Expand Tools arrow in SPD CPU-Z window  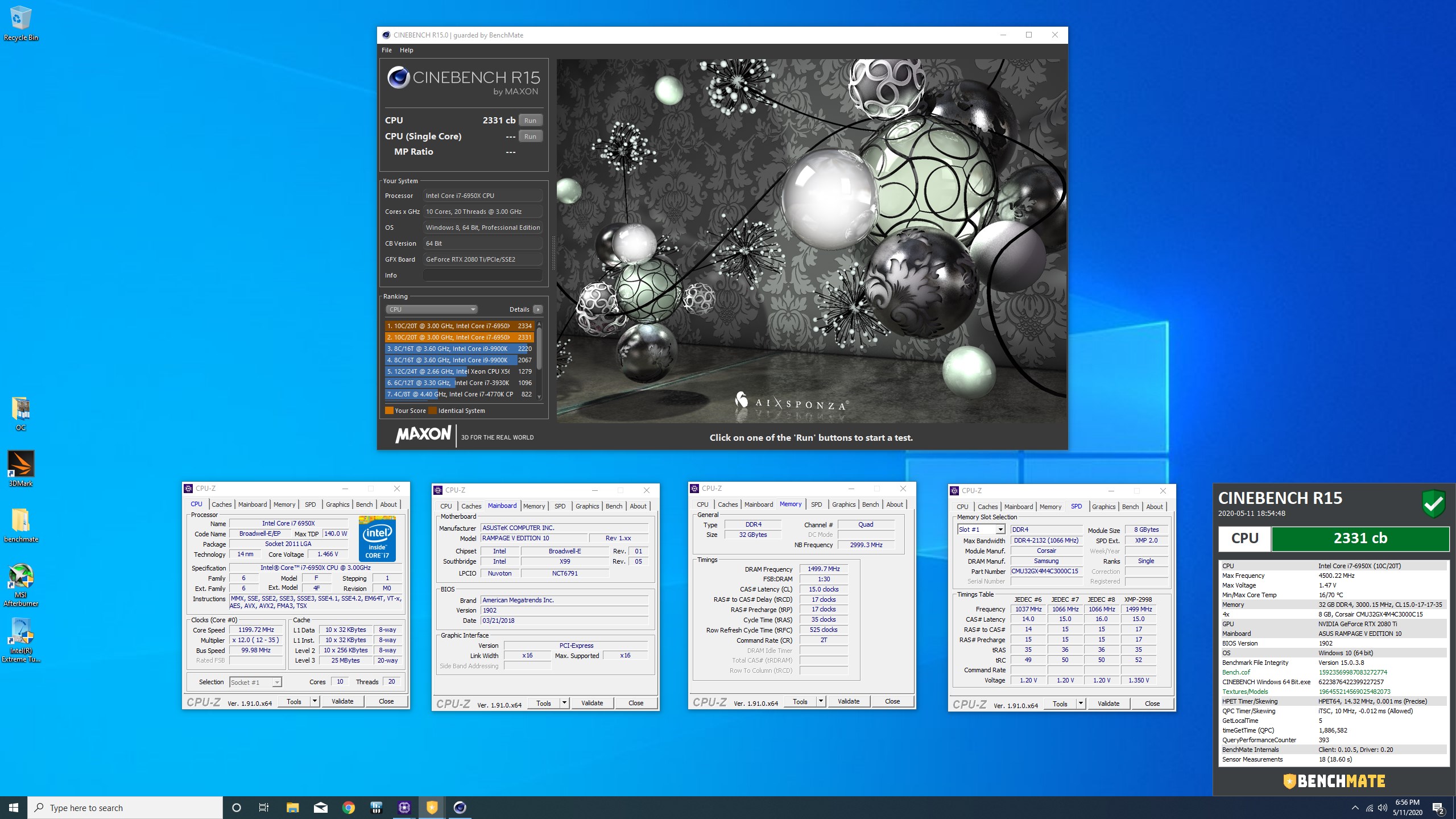(x=1081, y=704)
